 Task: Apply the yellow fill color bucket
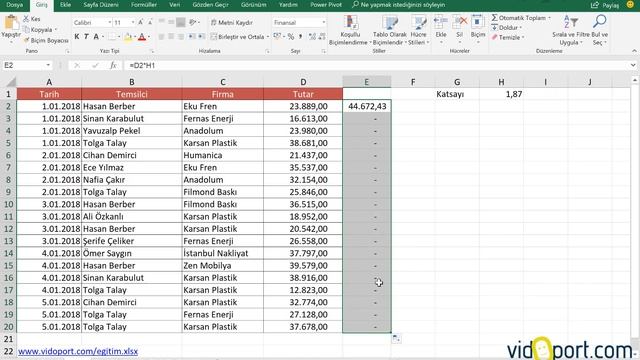[128, 37]
